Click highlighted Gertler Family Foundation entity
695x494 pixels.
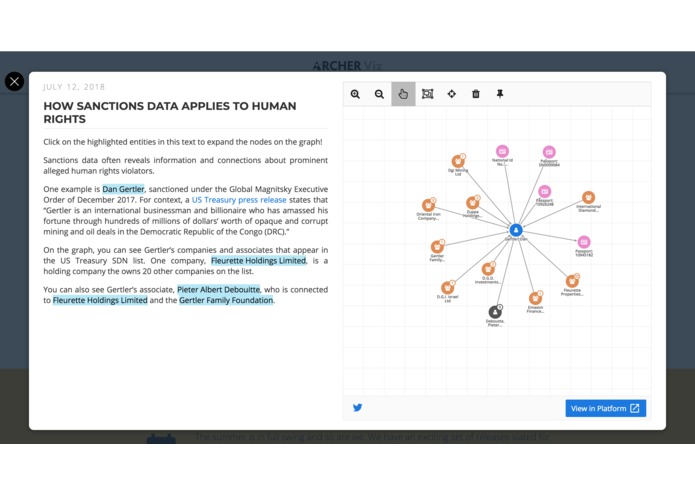(x=226, y=300)
